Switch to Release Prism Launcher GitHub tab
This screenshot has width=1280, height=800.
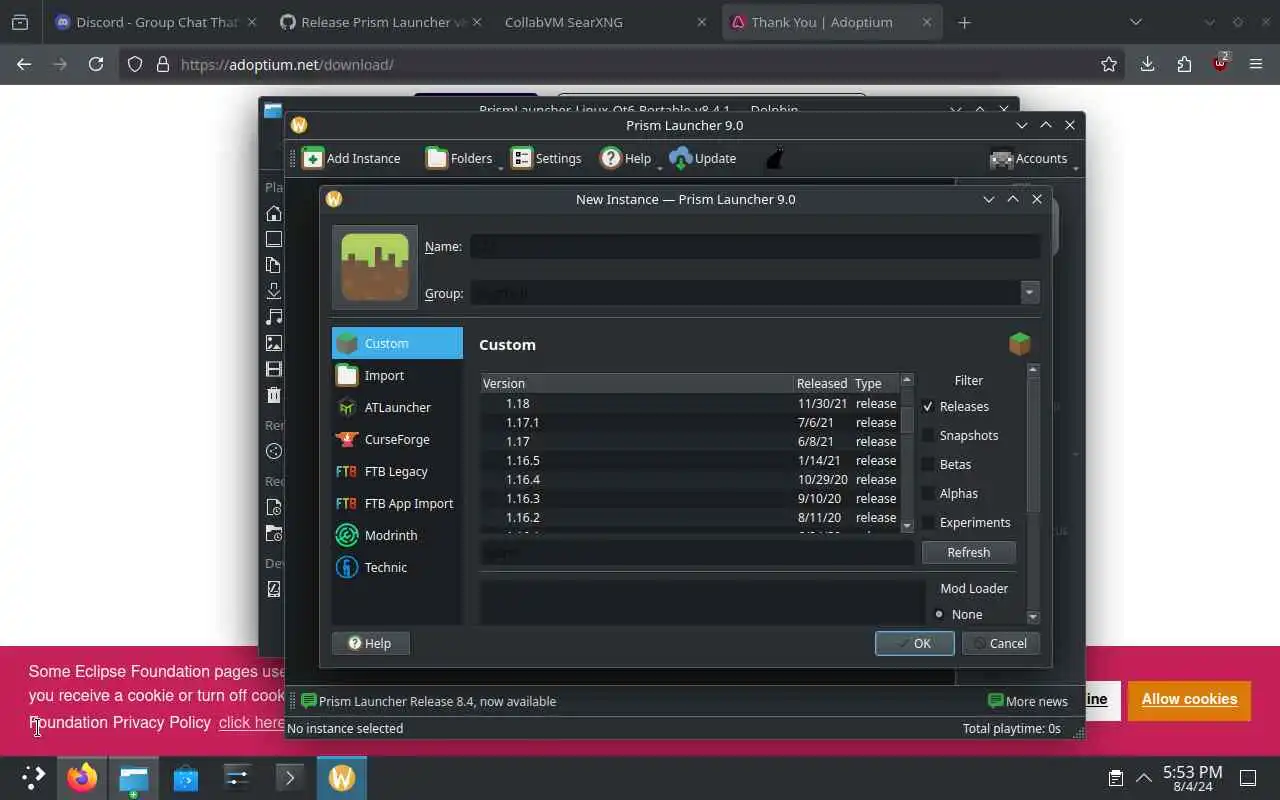(x=383, y=22)
